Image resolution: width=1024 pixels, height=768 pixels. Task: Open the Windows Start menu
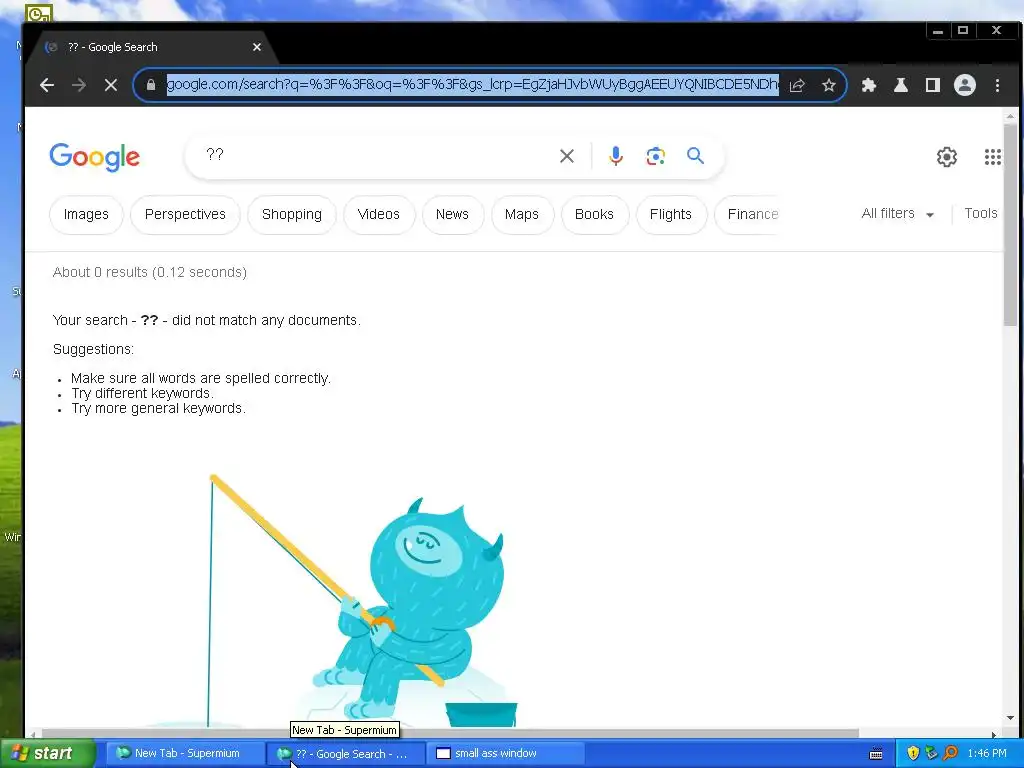[x=48, y=754]
